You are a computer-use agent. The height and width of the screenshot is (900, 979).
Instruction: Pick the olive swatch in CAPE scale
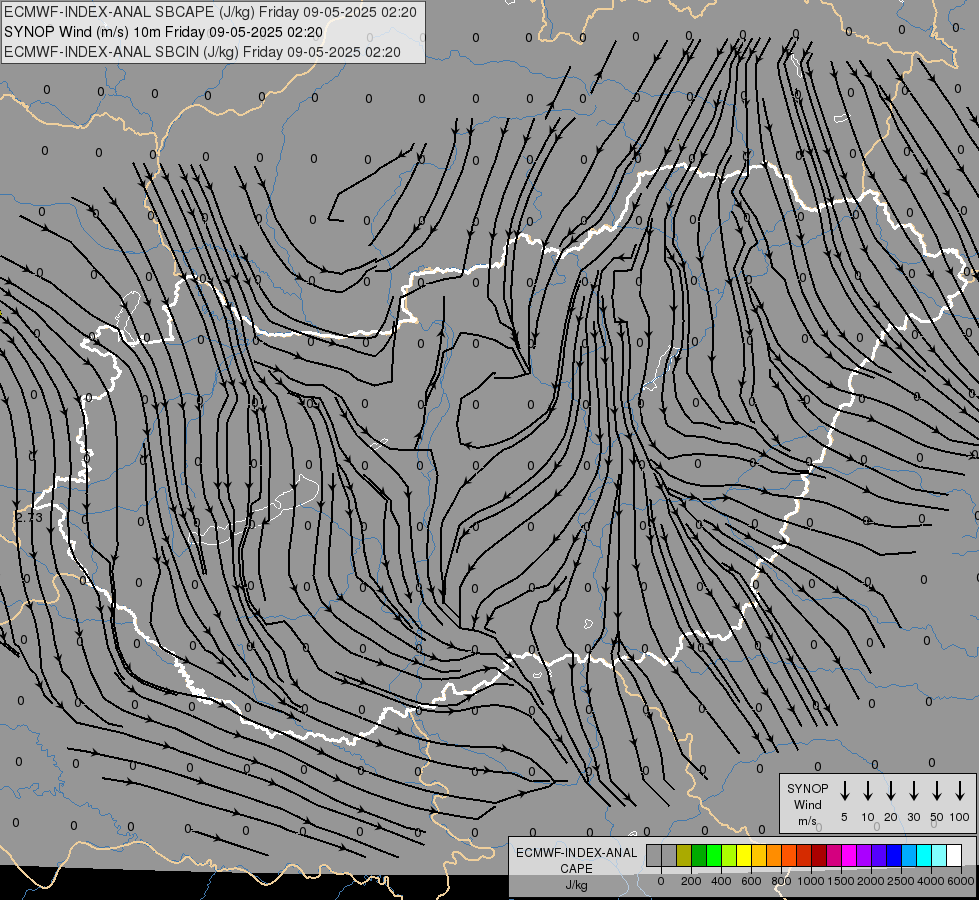pos(684,855)
